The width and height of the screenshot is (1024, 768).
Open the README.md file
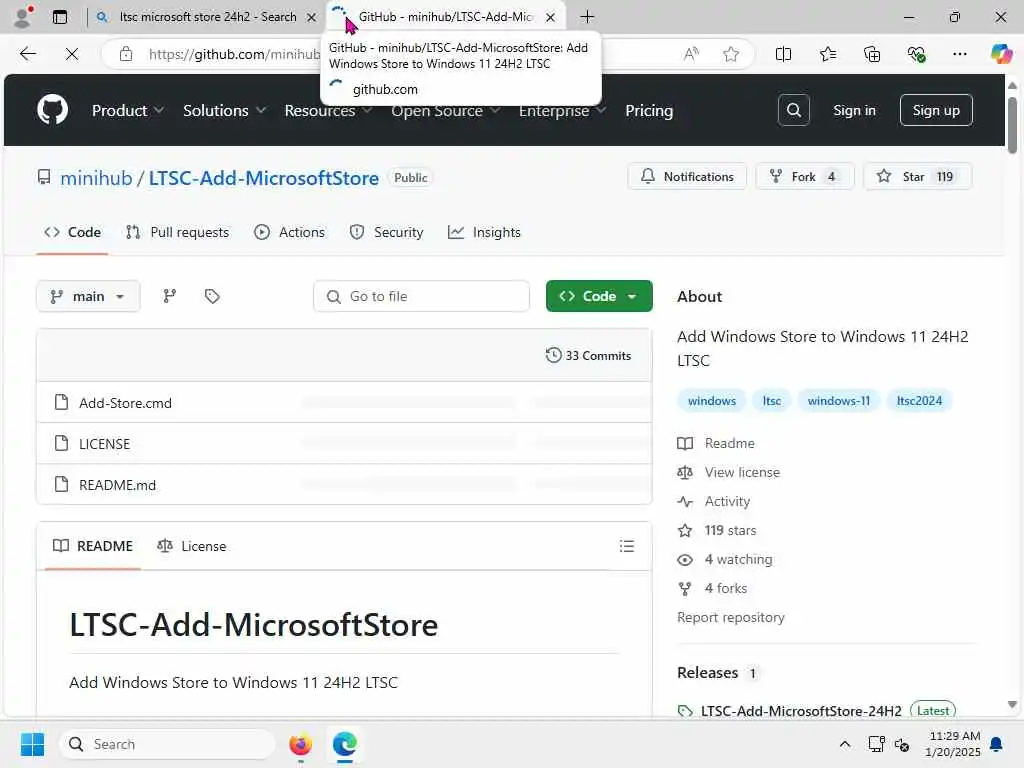click(x=118, y=485)
